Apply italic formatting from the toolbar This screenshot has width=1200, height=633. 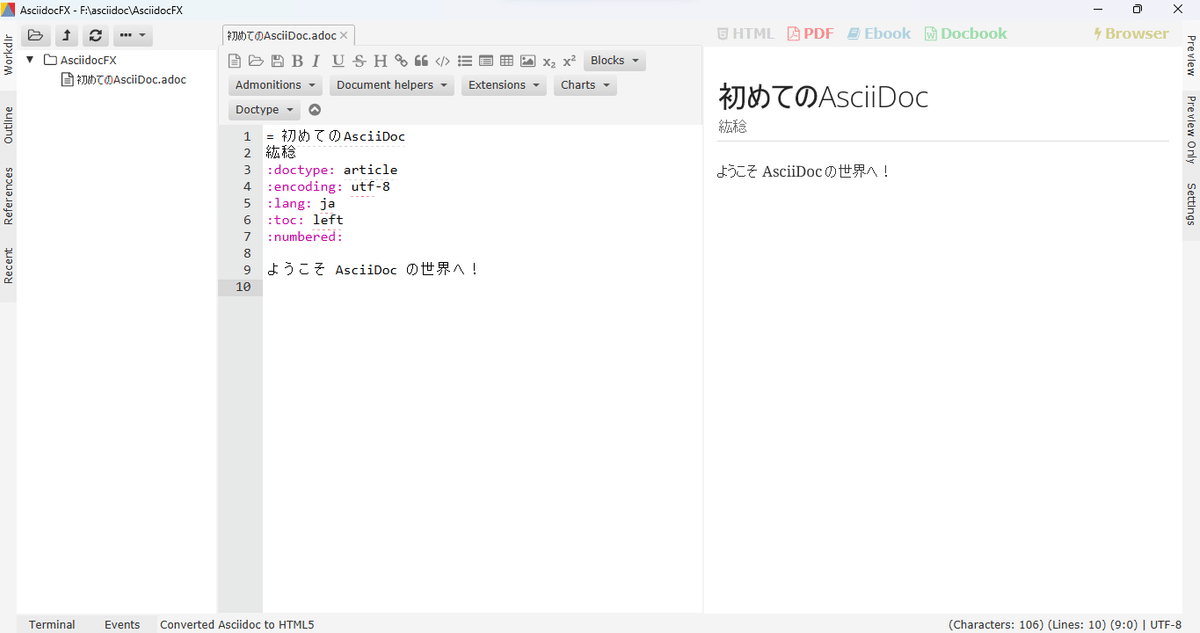coord(316,60)
